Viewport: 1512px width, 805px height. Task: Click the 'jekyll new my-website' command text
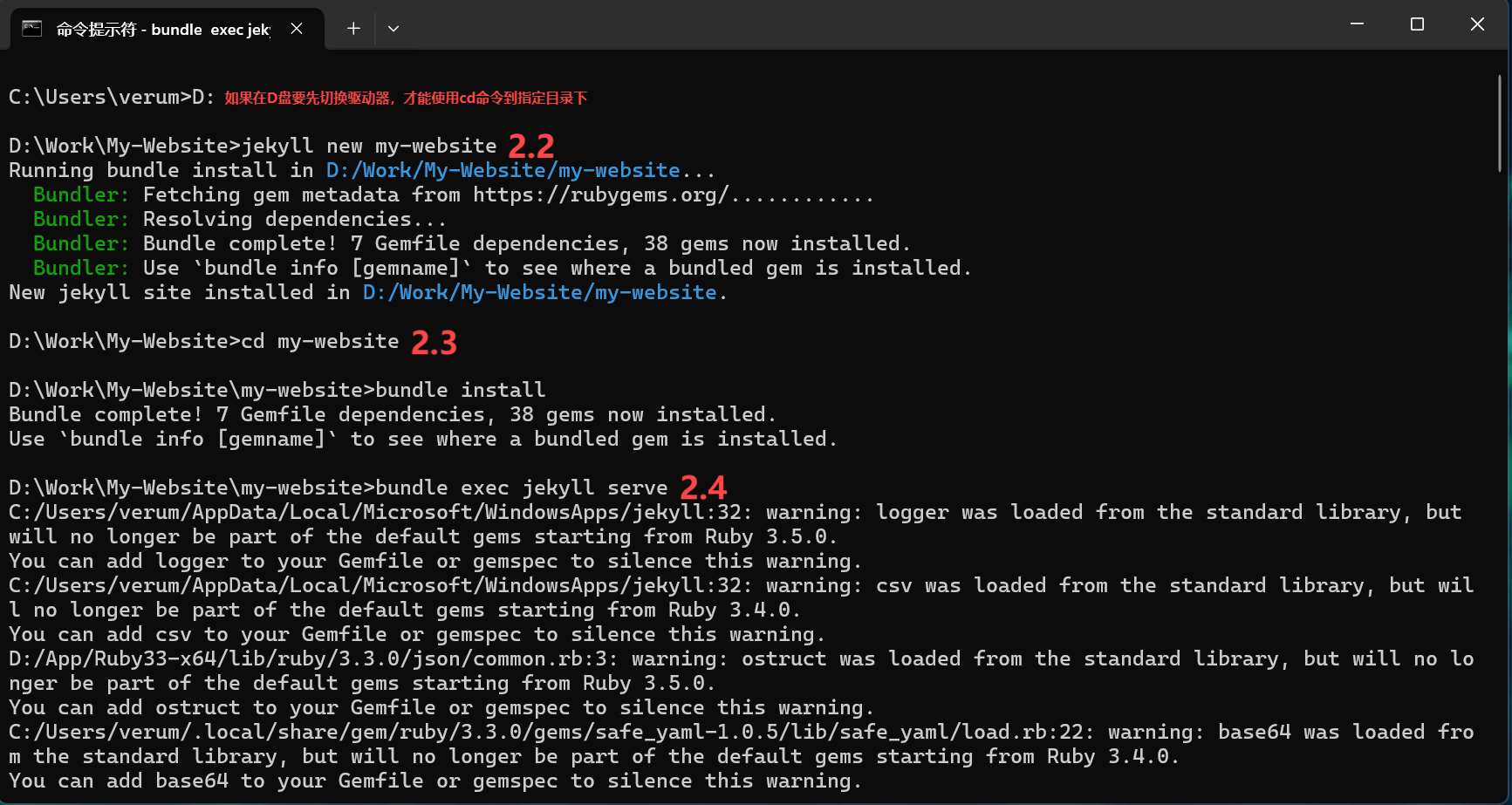(x=369, y=146)
